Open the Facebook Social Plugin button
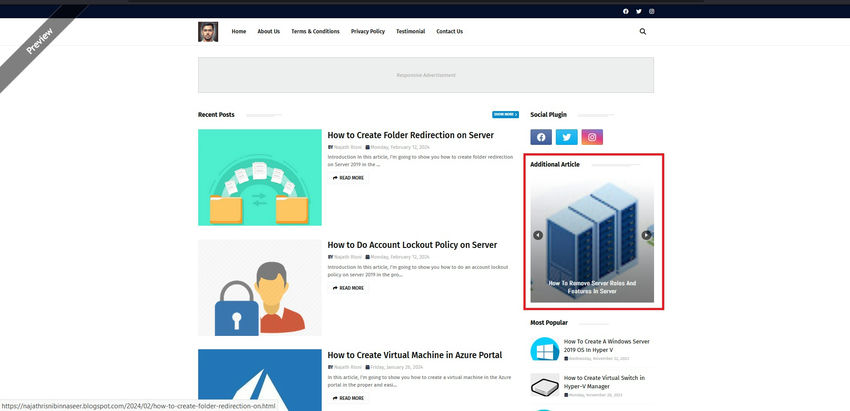 click(541, 137)
